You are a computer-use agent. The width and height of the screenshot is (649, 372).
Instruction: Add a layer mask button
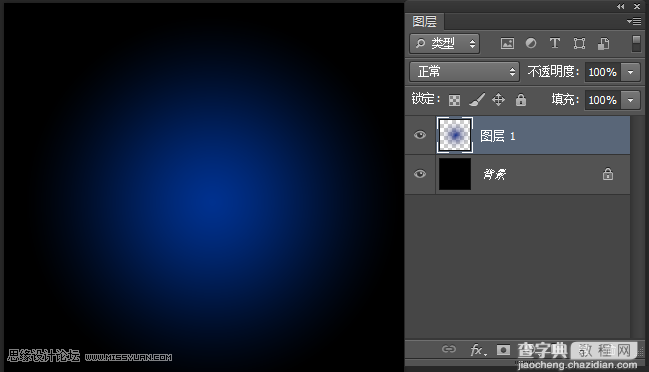click(x=503, y=350)
